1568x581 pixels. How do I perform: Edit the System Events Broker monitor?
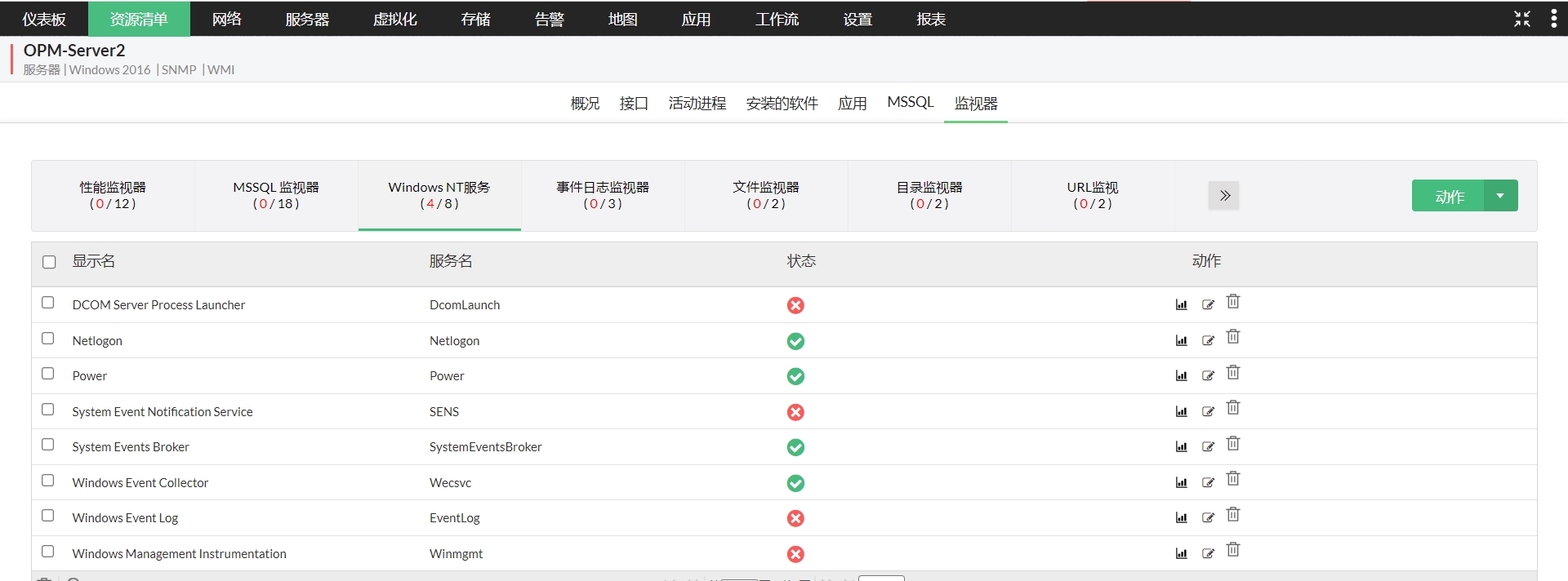tap(1208, 447)
